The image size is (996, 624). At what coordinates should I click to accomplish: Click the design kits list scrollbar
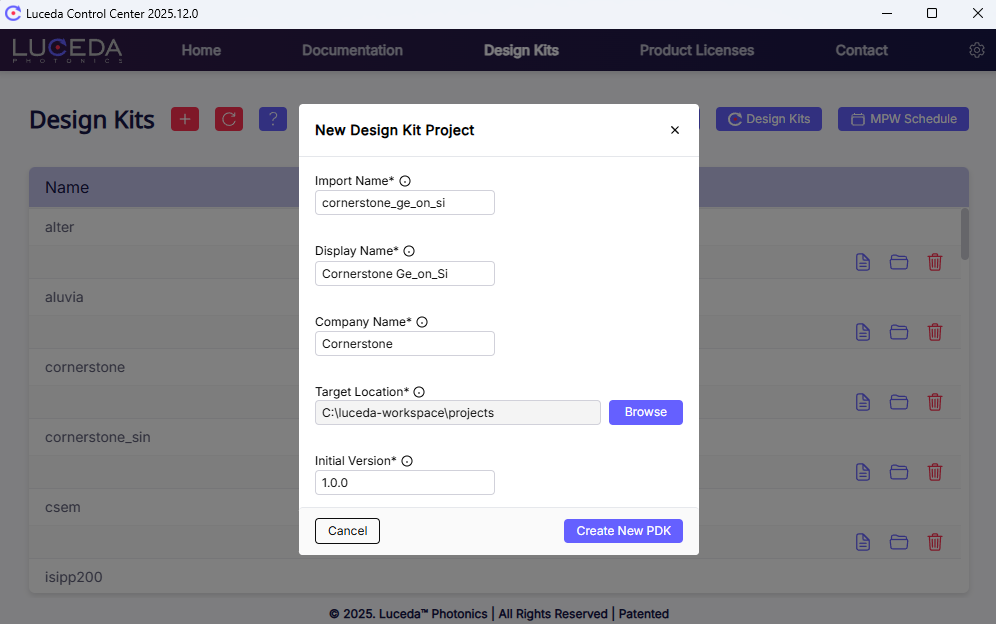tap(964, 234)
